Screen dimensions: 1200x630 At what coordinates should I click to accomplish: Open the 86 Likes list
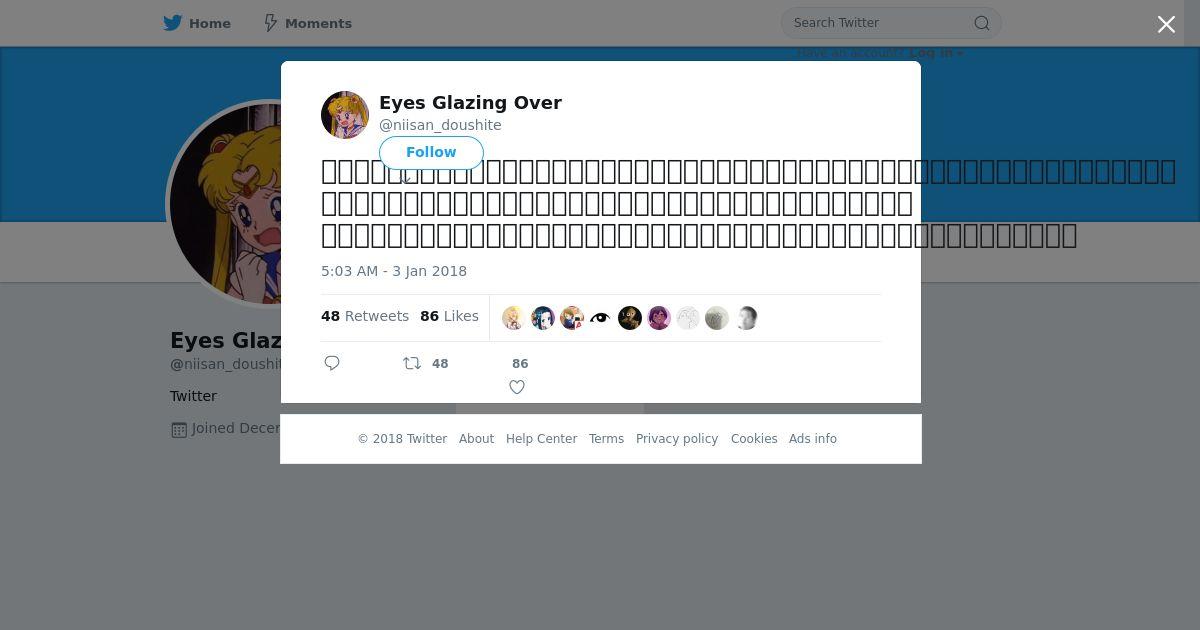click(449, 316)
